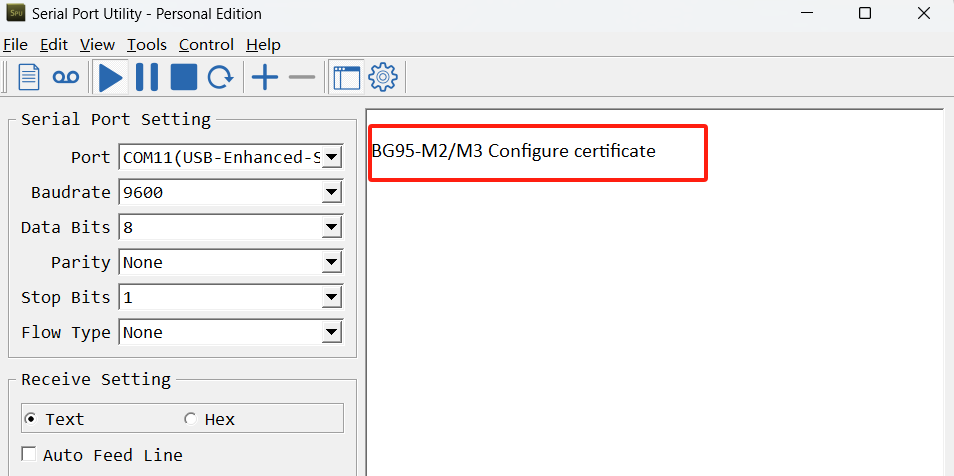Image resolution: width=954 pixels, height=476 pixels.
Task: Open the Edit menu
Action: pos(54,44)
